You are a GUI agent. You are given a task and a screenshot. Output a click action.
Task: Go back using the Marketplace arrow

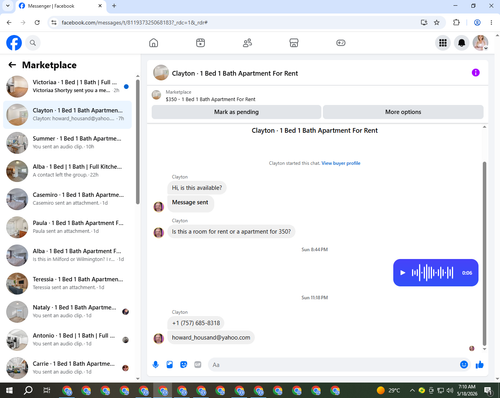click(12, 65)
